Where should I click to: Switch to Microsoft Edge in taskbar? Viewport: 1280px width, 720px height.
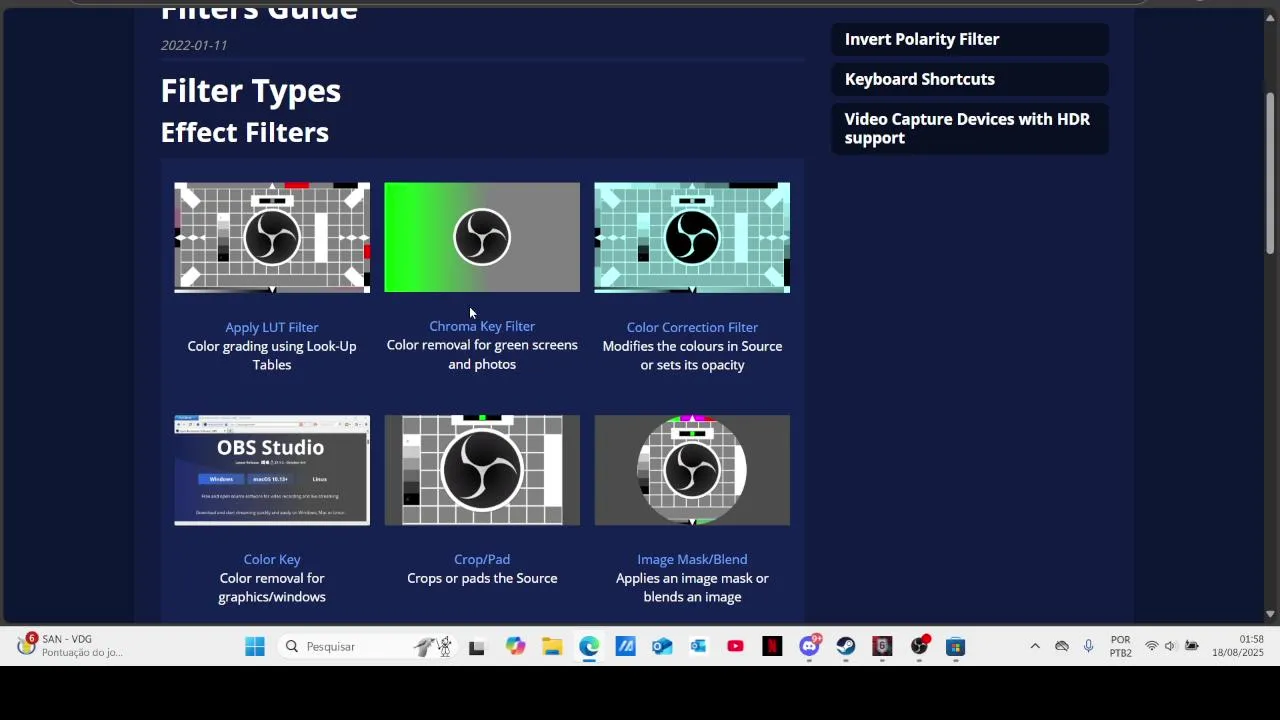[589, 647]
